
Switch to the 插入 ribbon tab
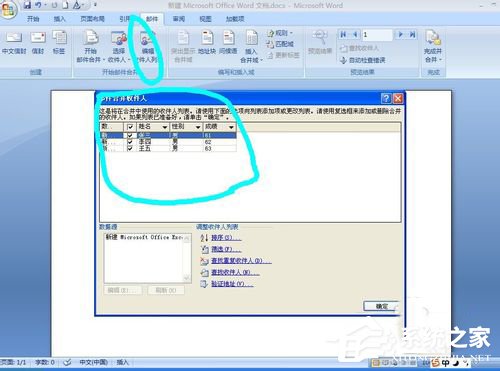pyautogui.click(x=60, y=19)
